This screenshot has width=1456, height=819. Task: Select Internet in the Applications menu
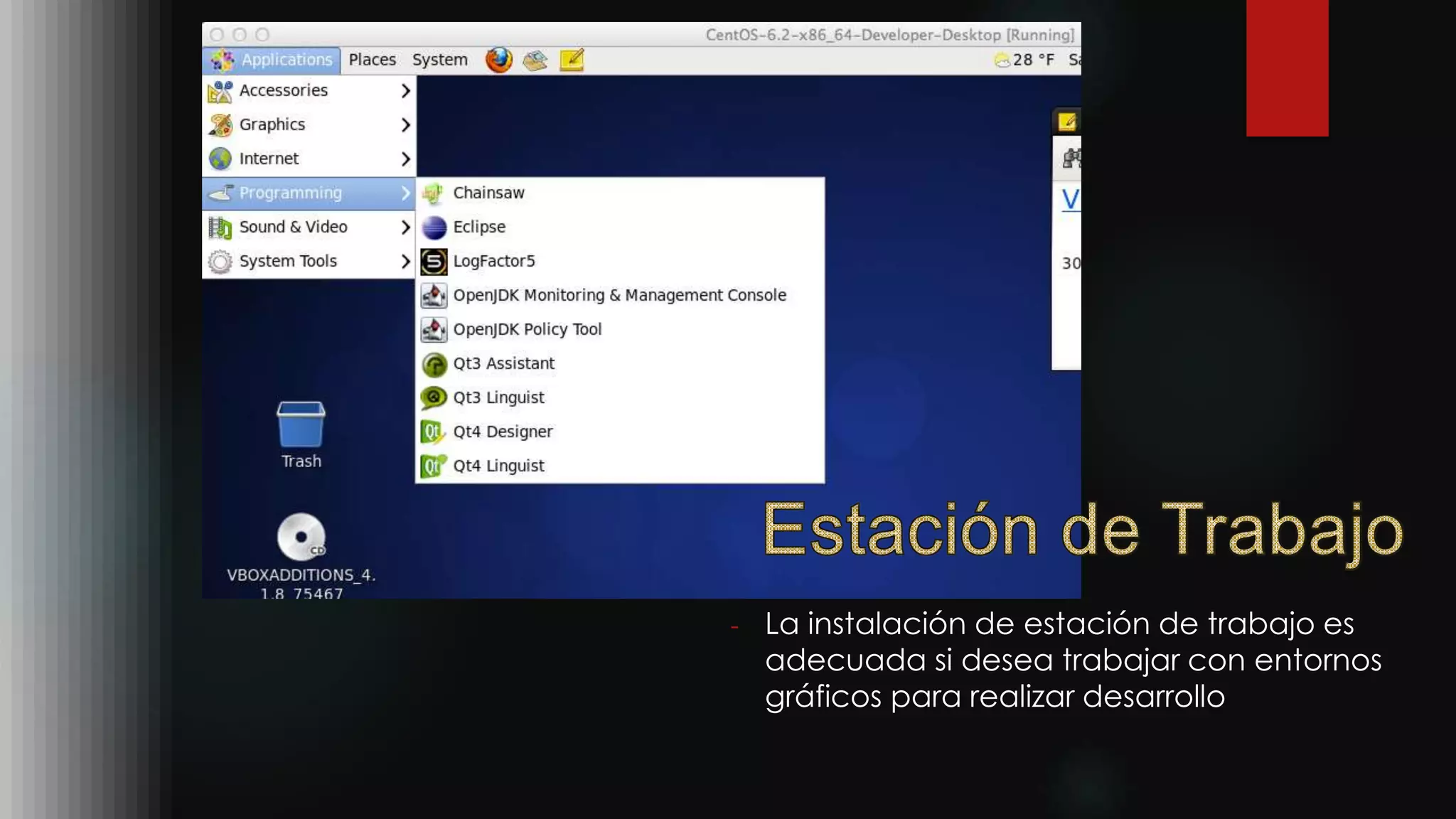tap(309, 159)
